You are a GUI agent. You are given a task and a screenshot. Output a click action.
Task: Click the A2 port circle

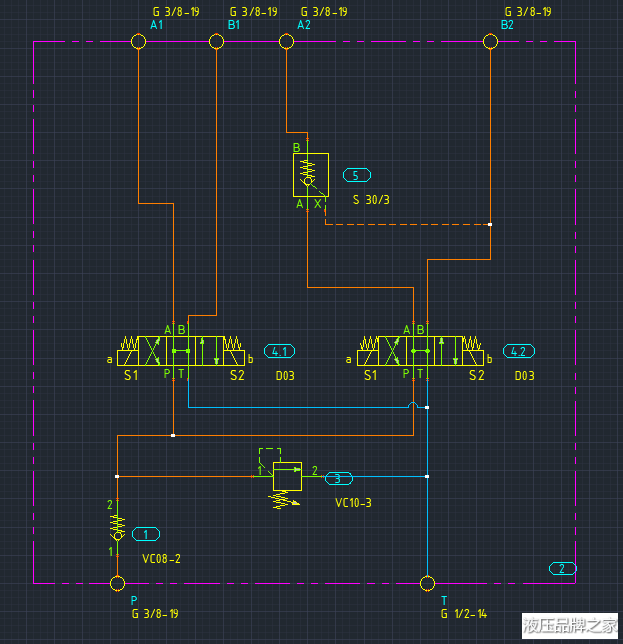pyautogui.click(x=287, y=41)
